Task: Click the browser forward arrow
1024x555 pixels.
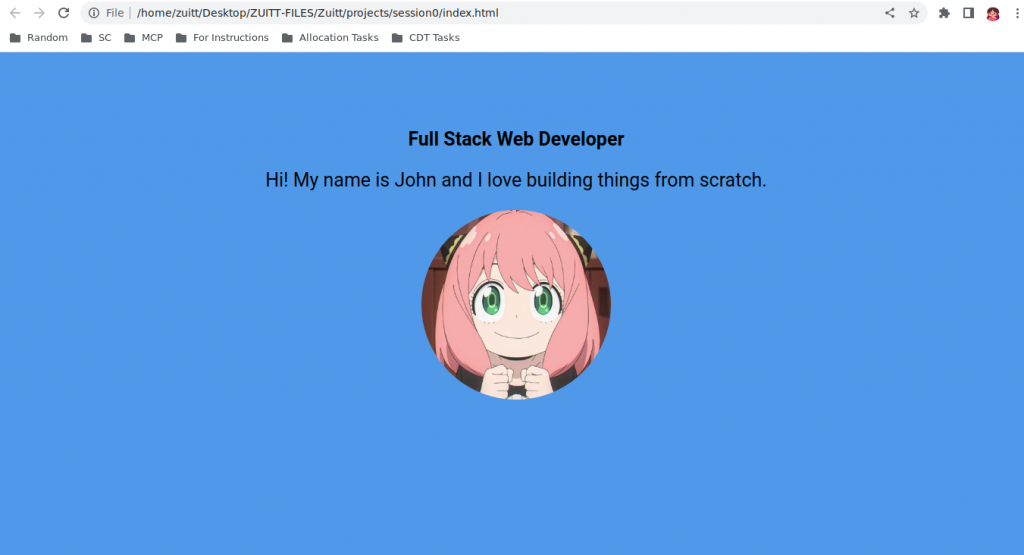Action: [x=39, y=13]
